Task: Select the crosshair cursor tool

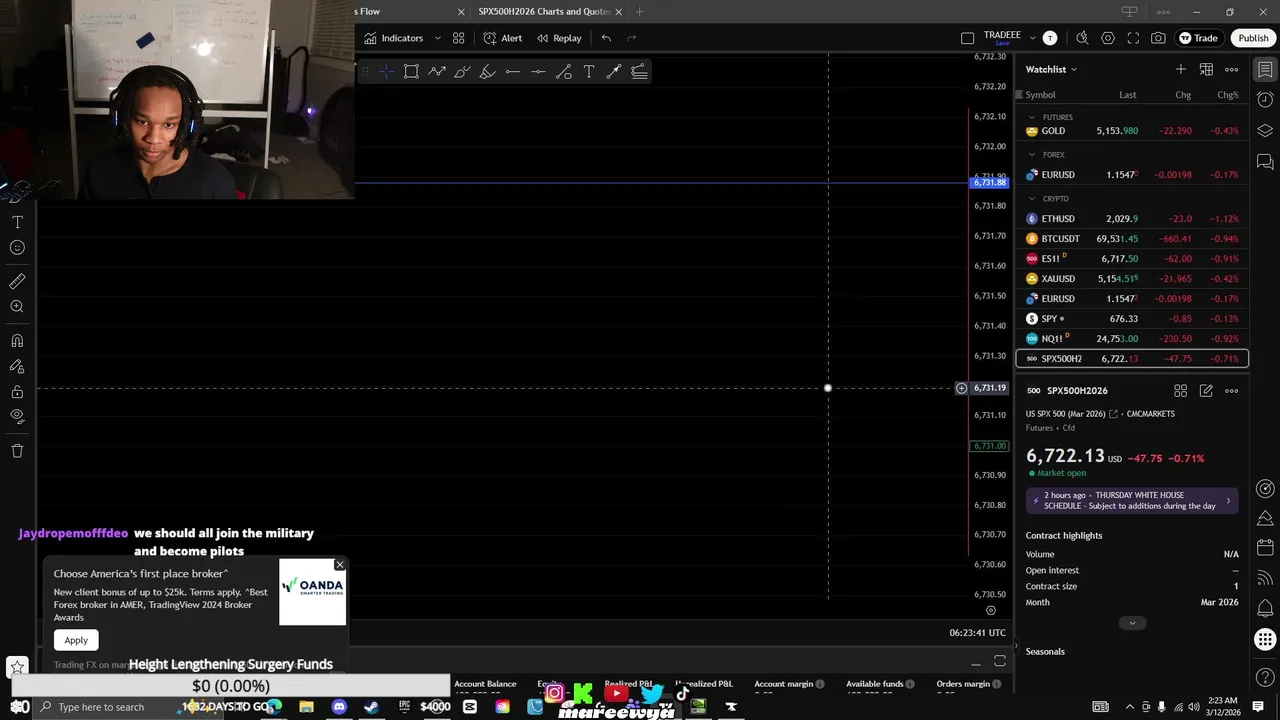Action: [x=386, y=71]
